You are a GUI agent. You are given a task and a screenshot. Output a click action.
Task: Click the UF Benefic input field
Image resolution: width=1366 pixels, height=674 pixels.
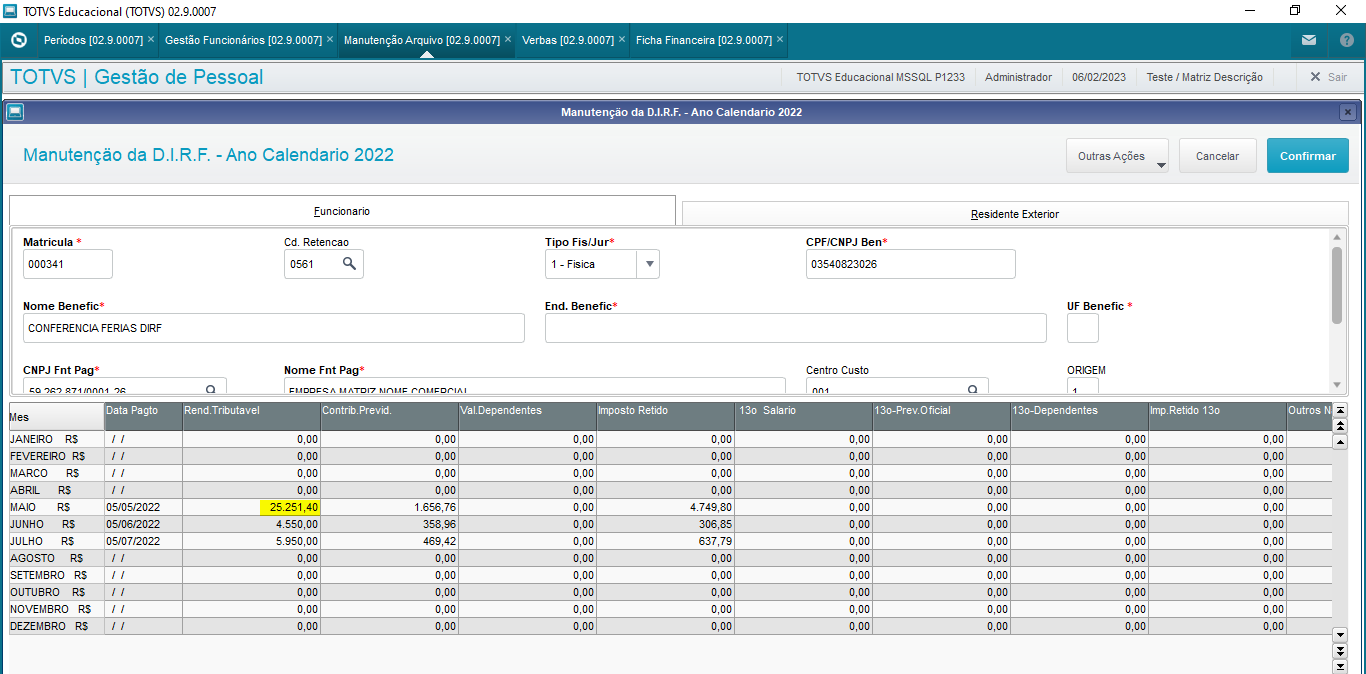pos(1083,328)
